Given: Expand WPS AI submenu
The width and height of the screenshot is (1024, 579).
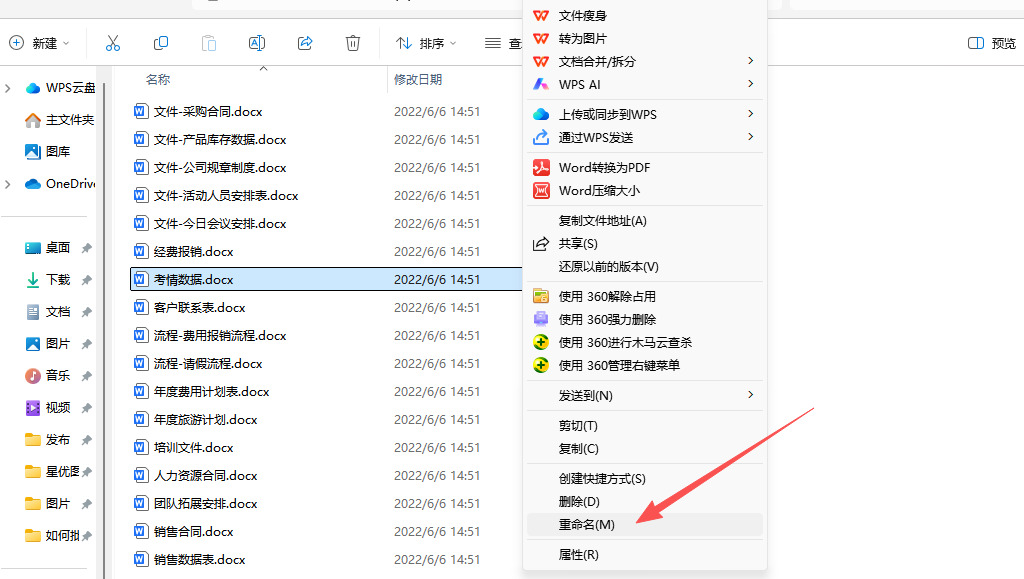Looking at the screenshot, I should click(x=645, y=84).
